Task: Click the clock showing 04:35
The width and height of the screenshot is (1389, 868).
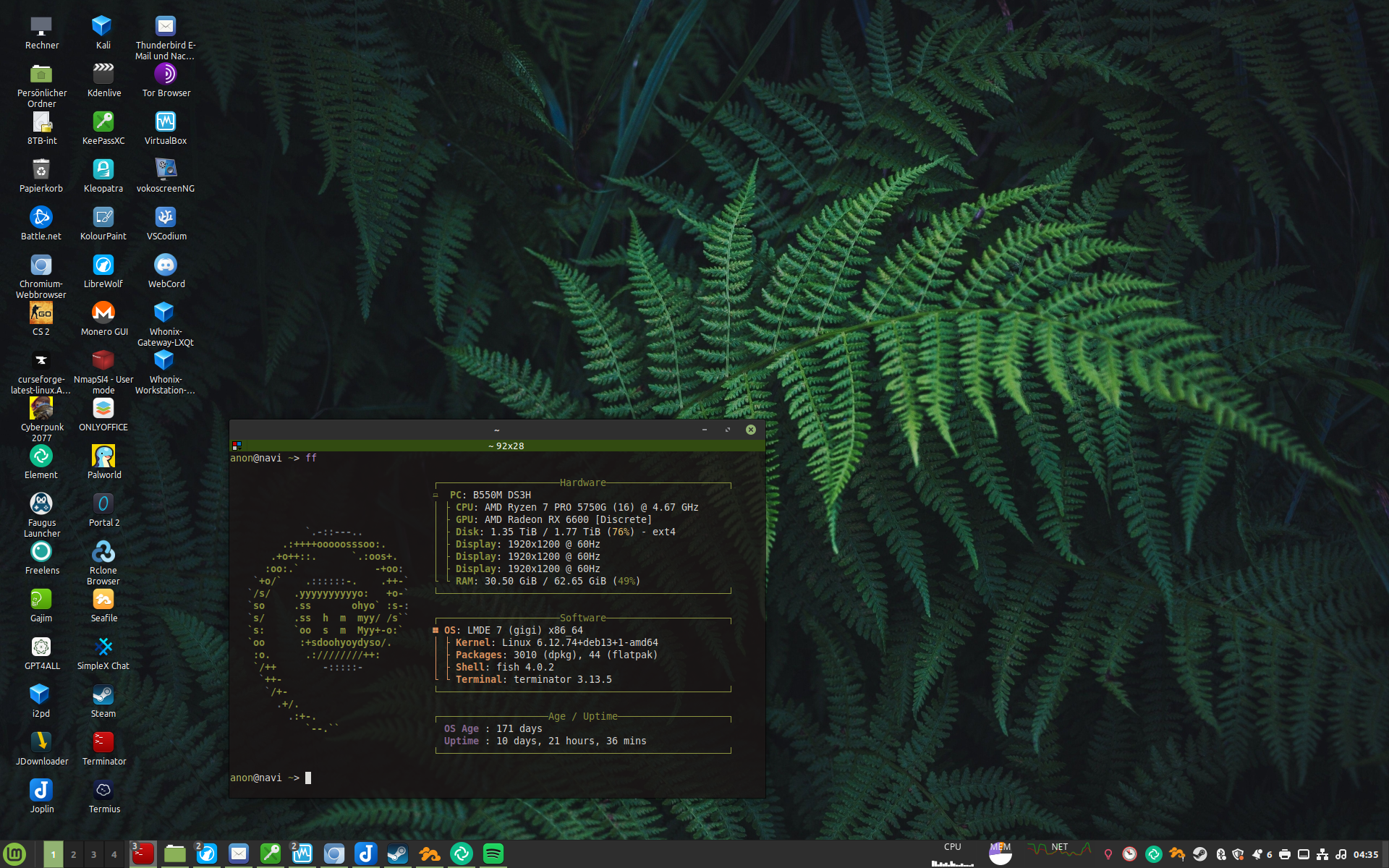Action: click(x=1365, y=854)
